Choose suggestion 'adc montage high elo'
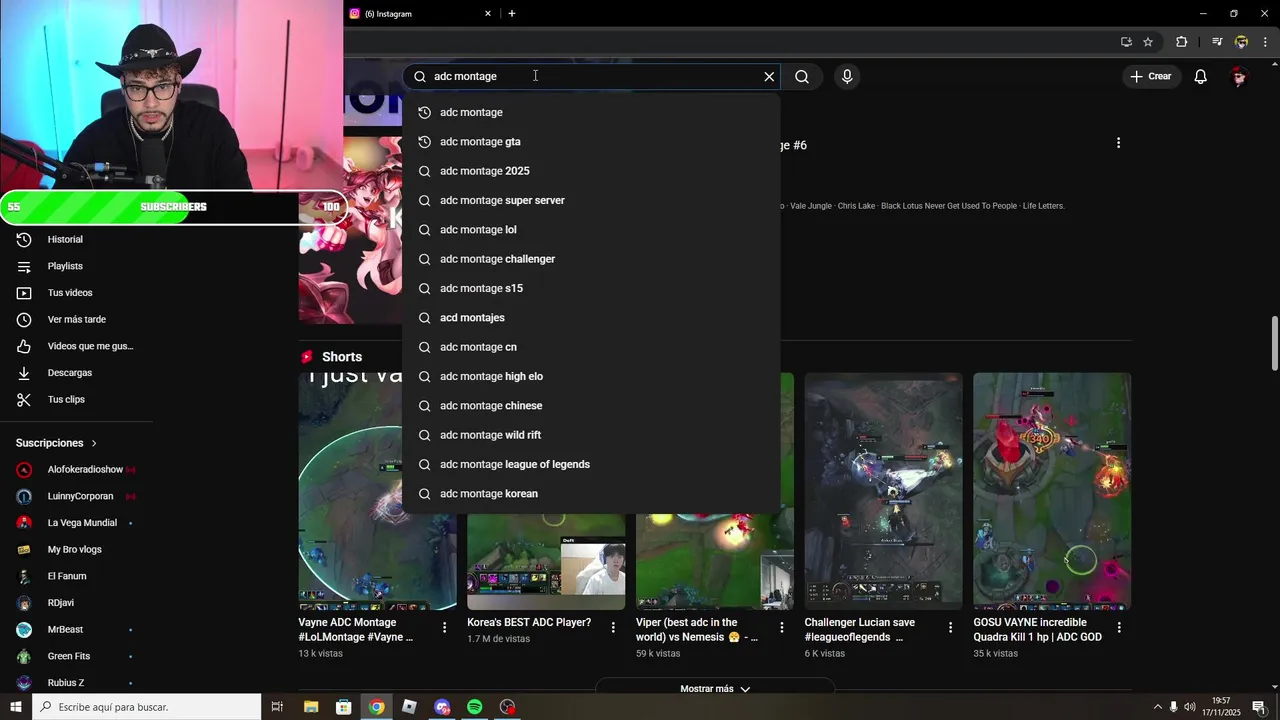The height and width of the screenshot is (720, 1280). [591, 376]
